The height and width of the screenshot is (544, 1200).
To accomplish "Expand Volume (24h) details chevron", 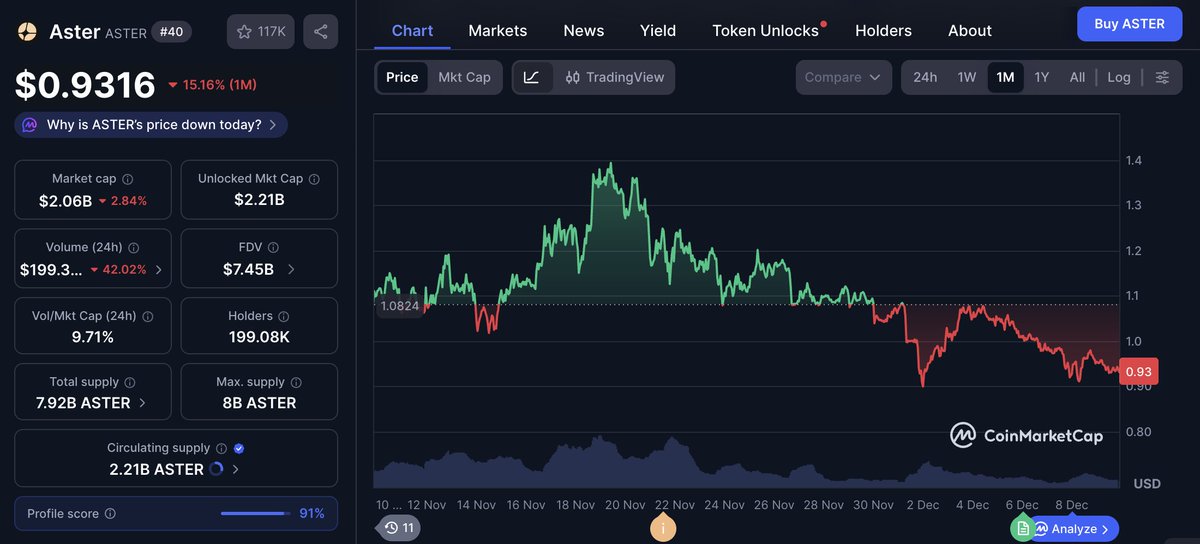I will pos(159,269).
